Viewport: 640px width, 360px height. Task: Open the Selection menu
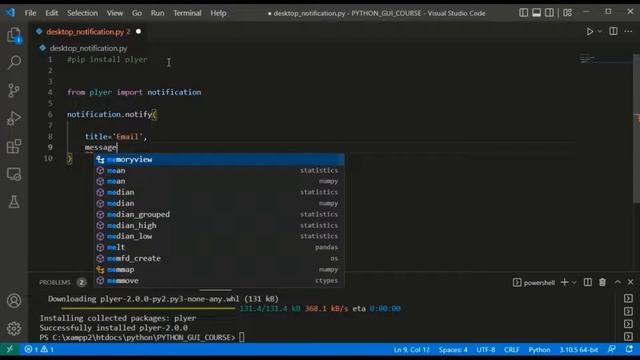point(82,13)
